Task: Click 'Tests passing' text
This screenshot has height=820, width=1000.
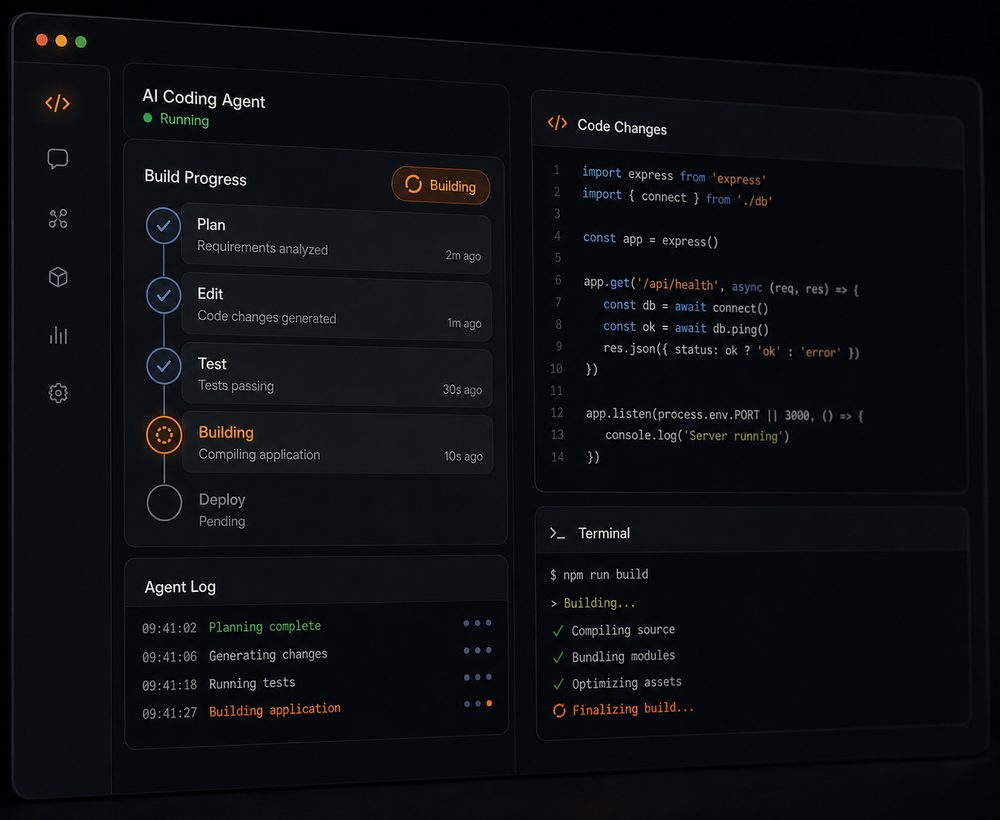Action: point(236,385)
